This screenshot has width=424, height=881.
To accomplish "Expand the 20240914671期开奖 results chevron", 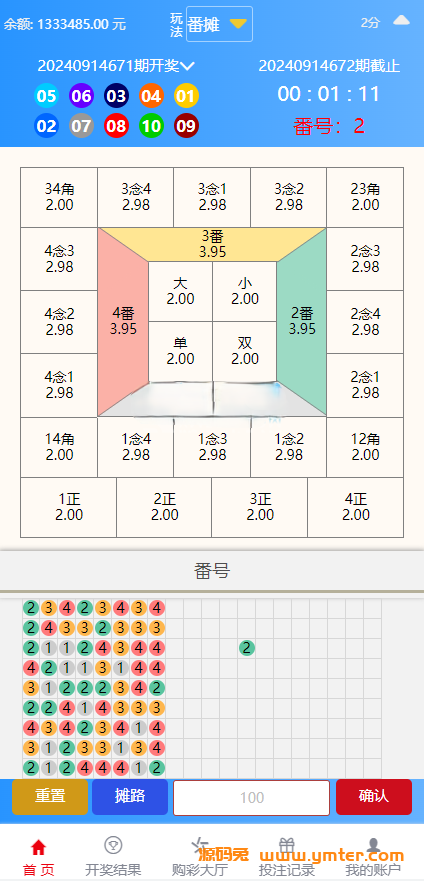I will coord(188,66).
